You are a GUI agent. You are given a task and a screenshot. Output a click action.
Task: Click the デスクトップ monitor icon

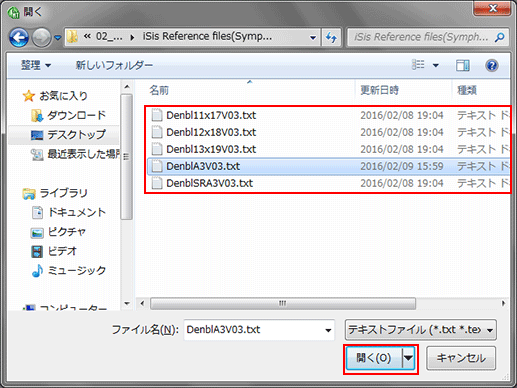[37, 135]
